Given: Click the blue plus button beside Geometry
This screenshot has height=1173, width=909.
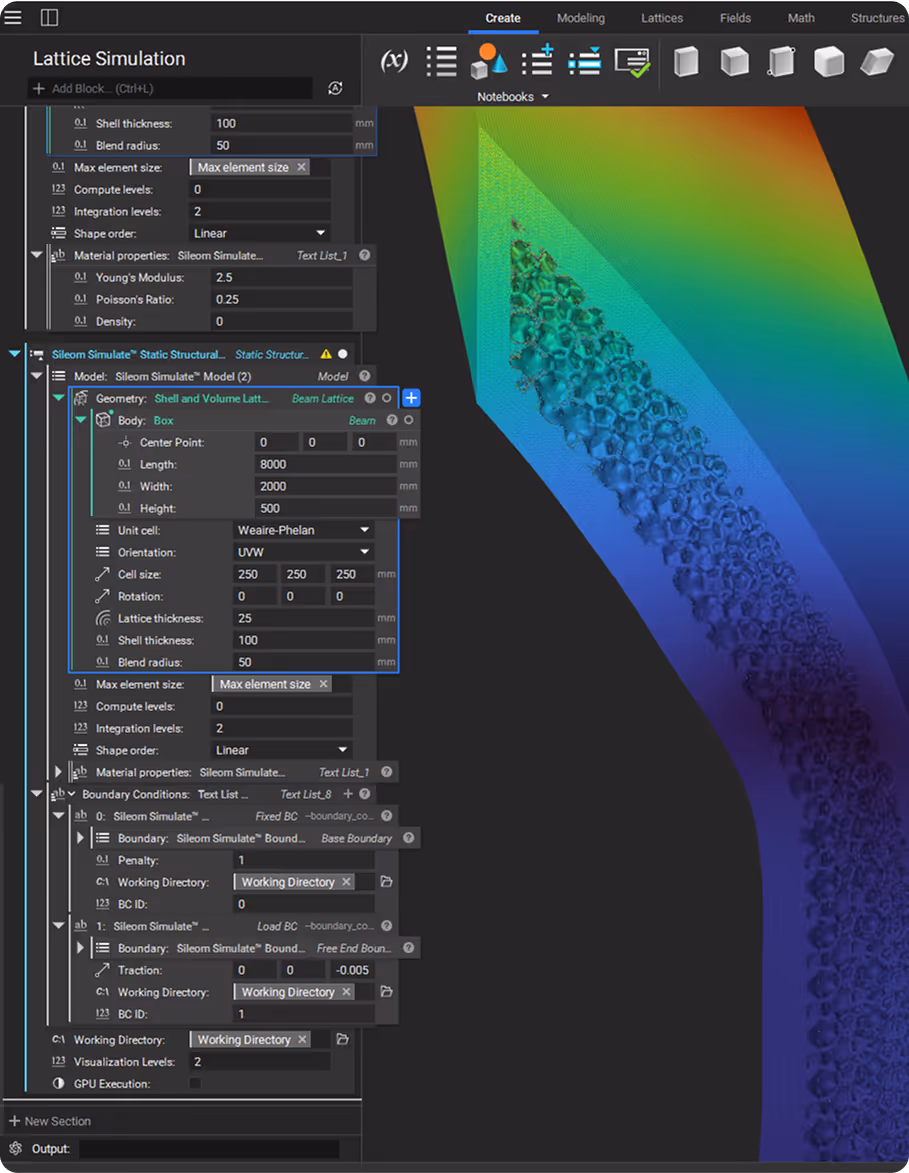Looking at the screenshot, I should [411, 398].
